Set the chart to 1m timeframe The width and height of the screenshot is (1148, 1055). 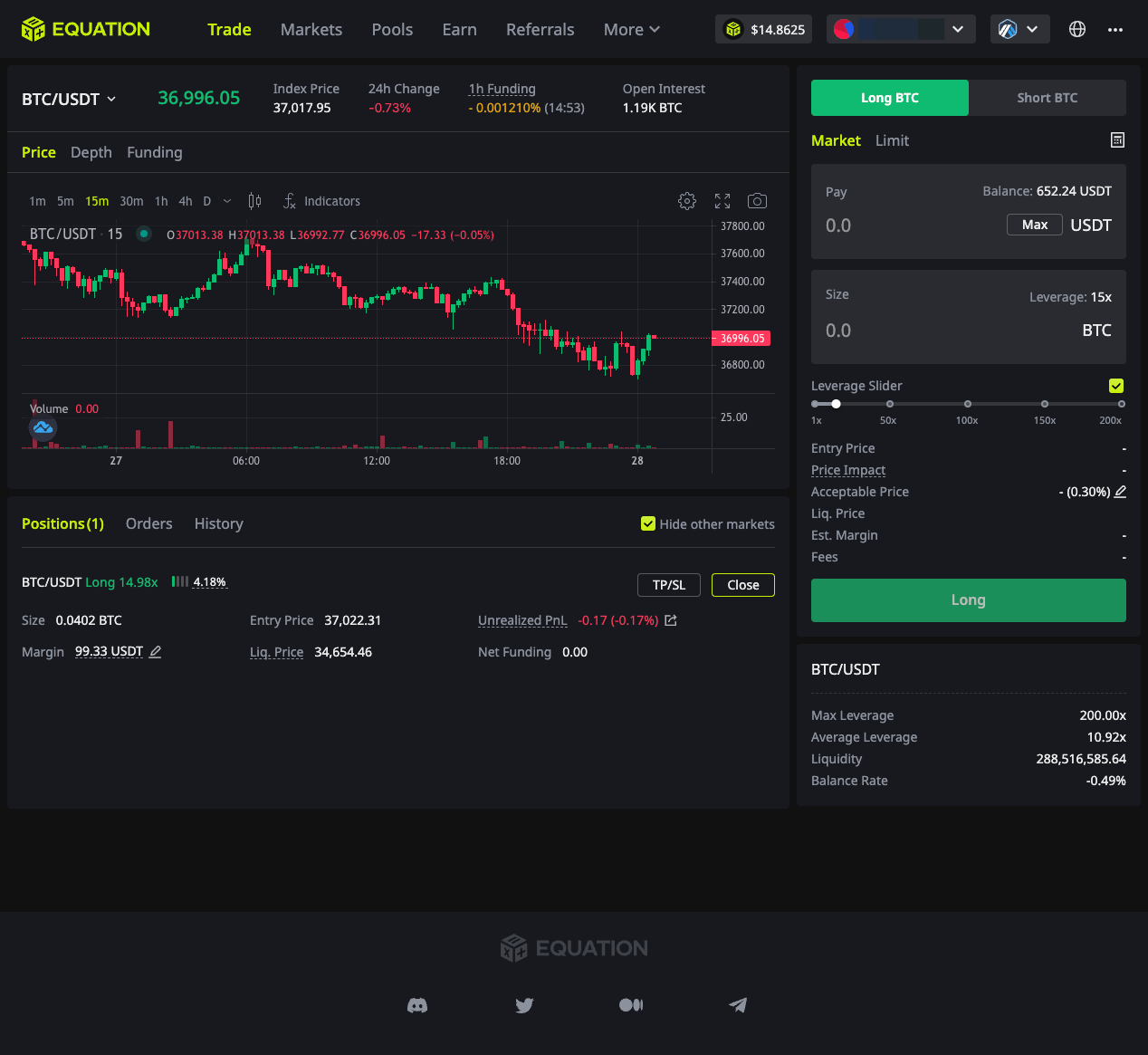(x=37, y=201)
